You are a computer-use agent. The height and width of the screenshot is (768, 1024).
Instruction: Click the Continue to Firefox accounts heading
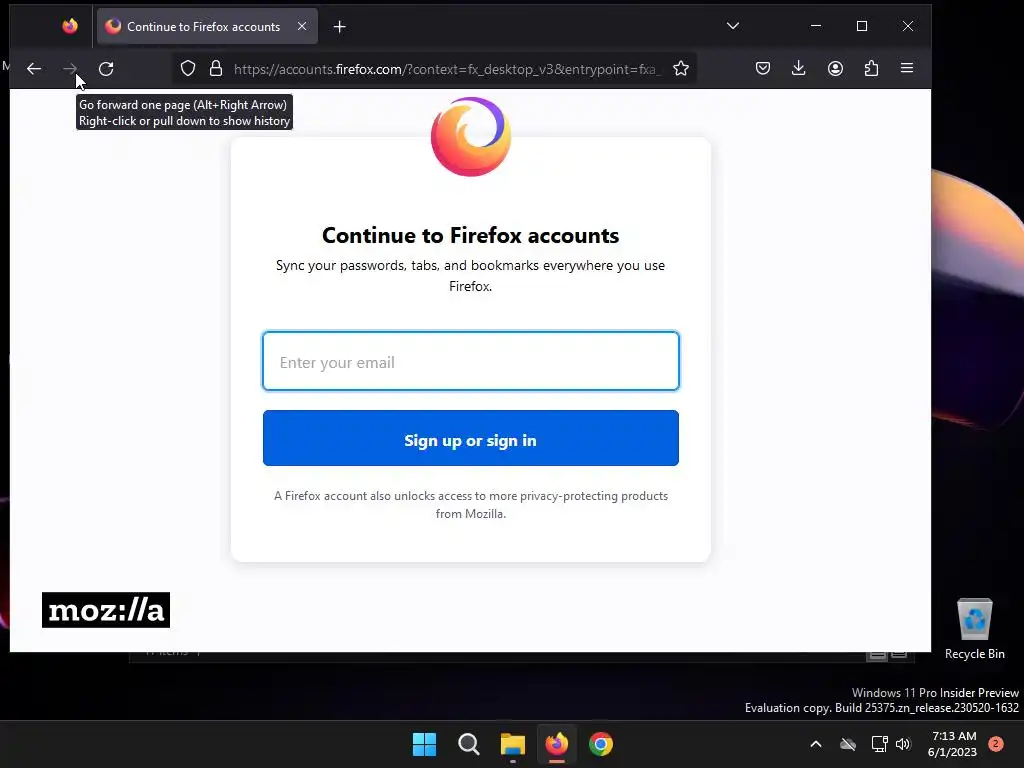pos(470,235)
